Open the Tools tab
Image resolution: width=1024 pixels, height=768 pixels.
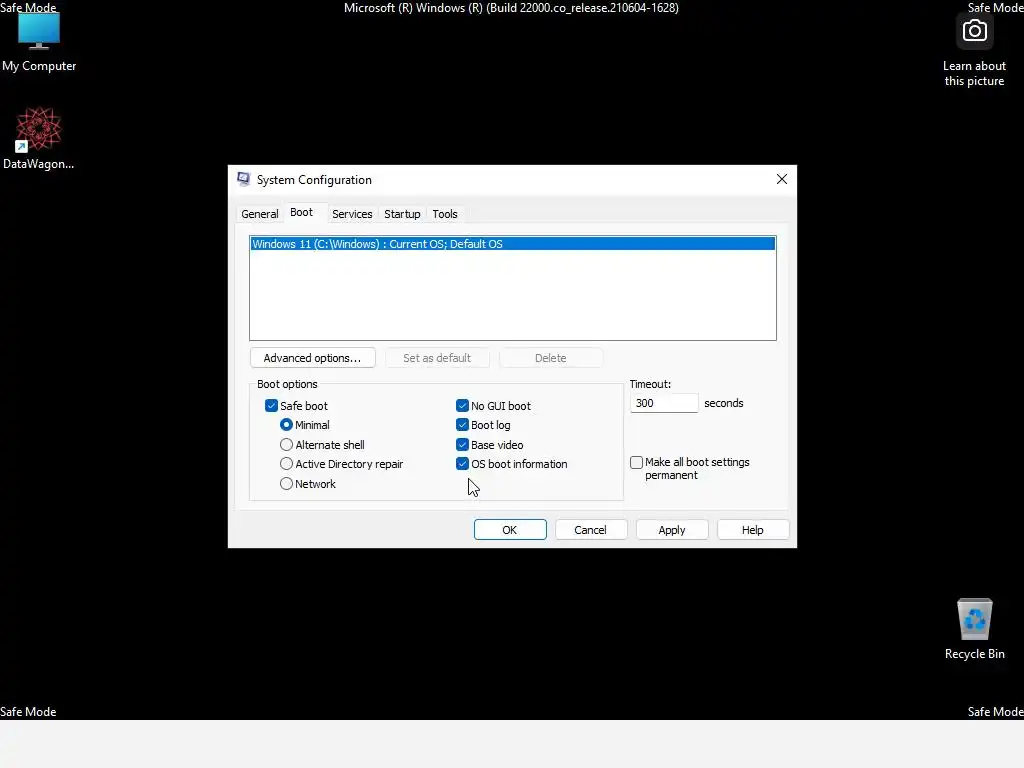(x=445, y=214)
